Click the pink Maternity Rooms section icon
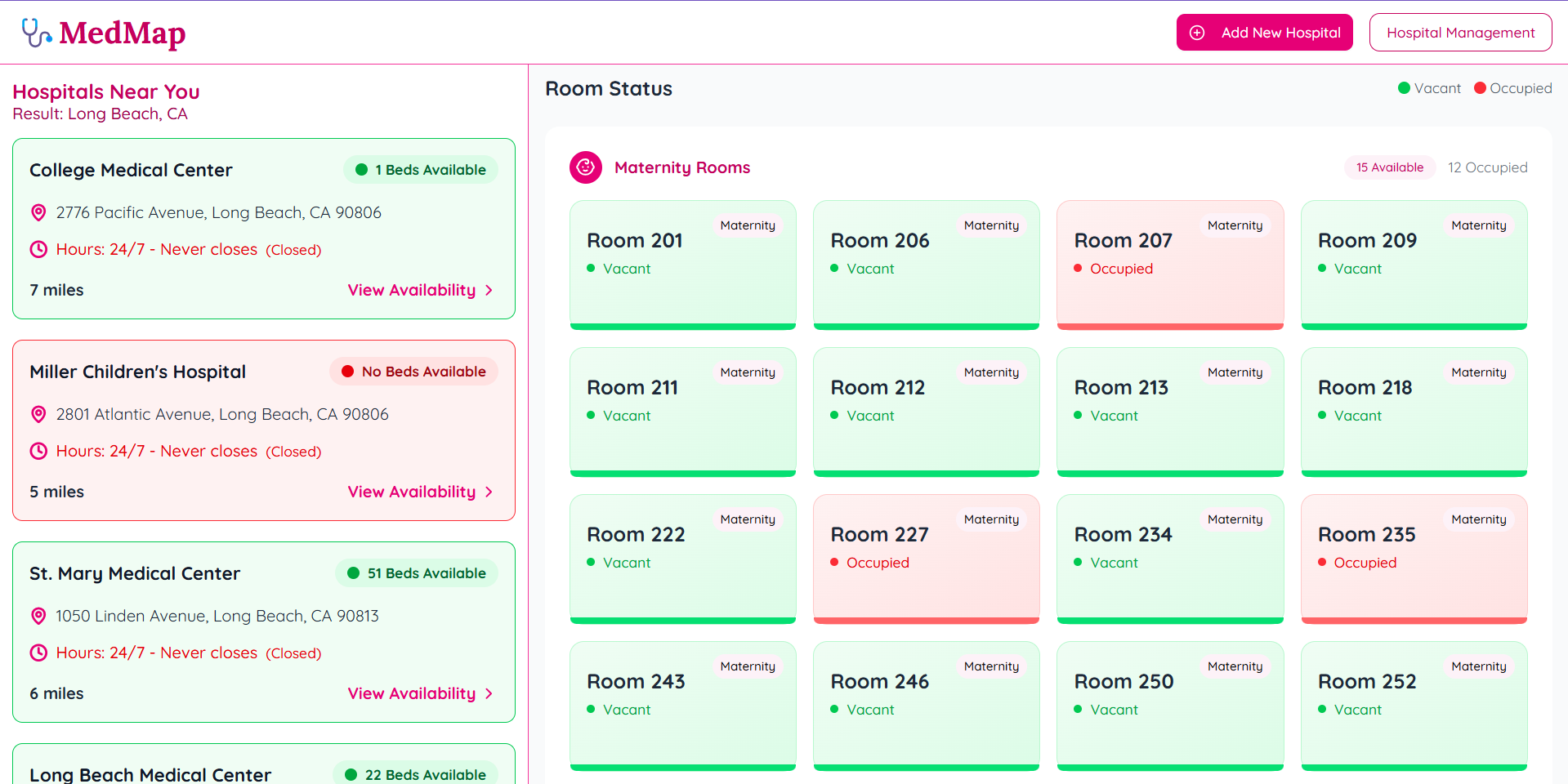Screen dimensions: 1568x784 [586, 167]
